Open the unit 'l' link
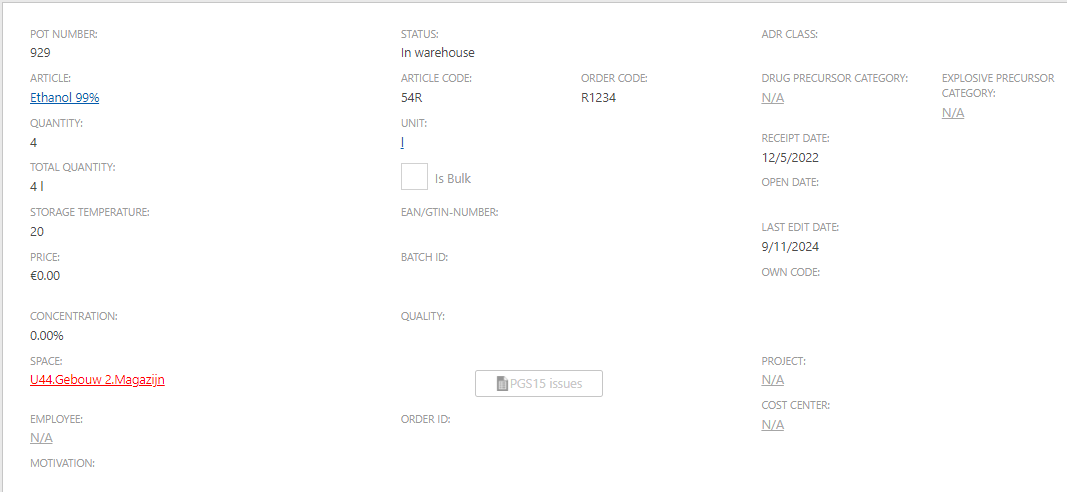This screenshot has width=1067, height=492. [402, 143]
